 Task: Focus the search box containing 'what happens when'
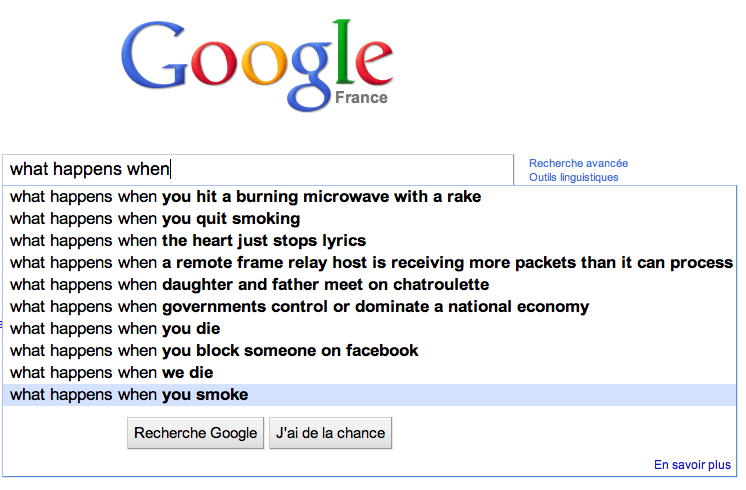[258, 169]
